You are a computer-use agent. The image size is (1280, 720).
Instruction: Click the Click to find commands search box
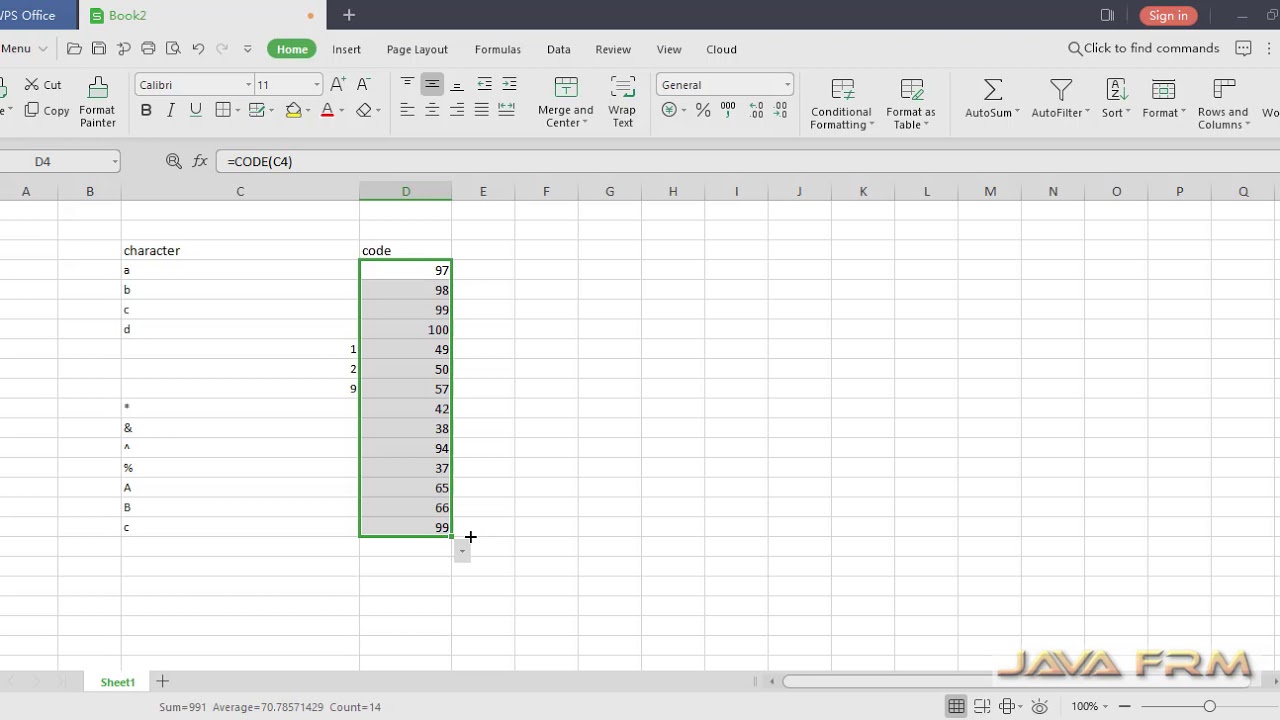point(1144,48)
